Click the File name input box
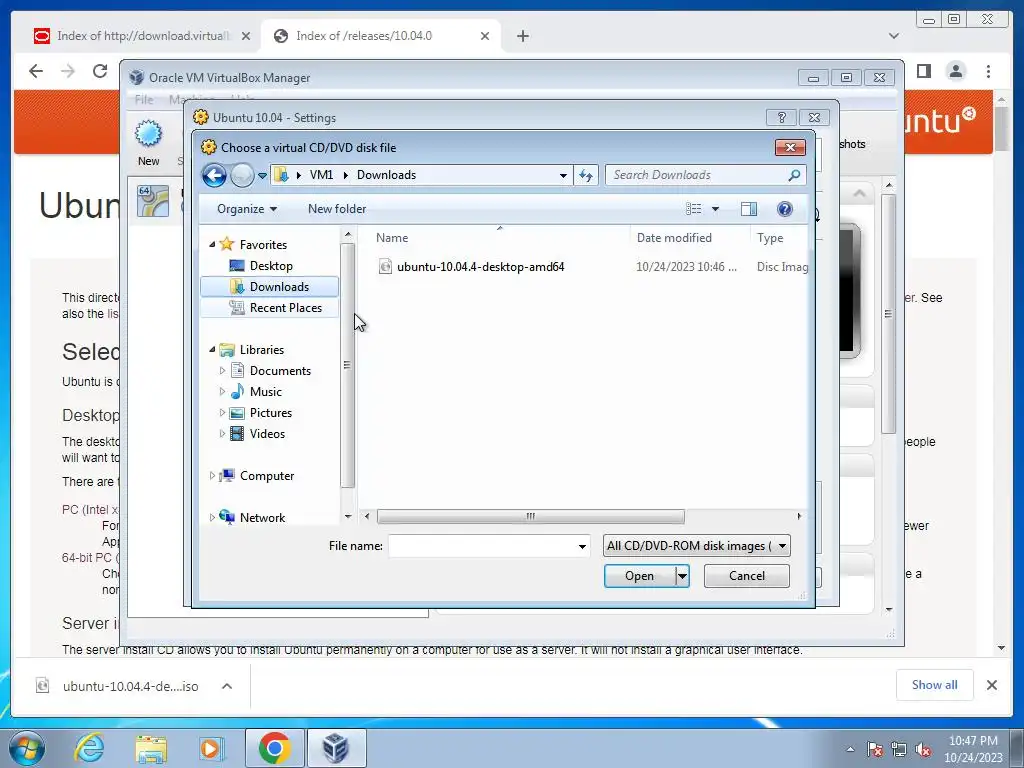 click(x=482, y=546)
